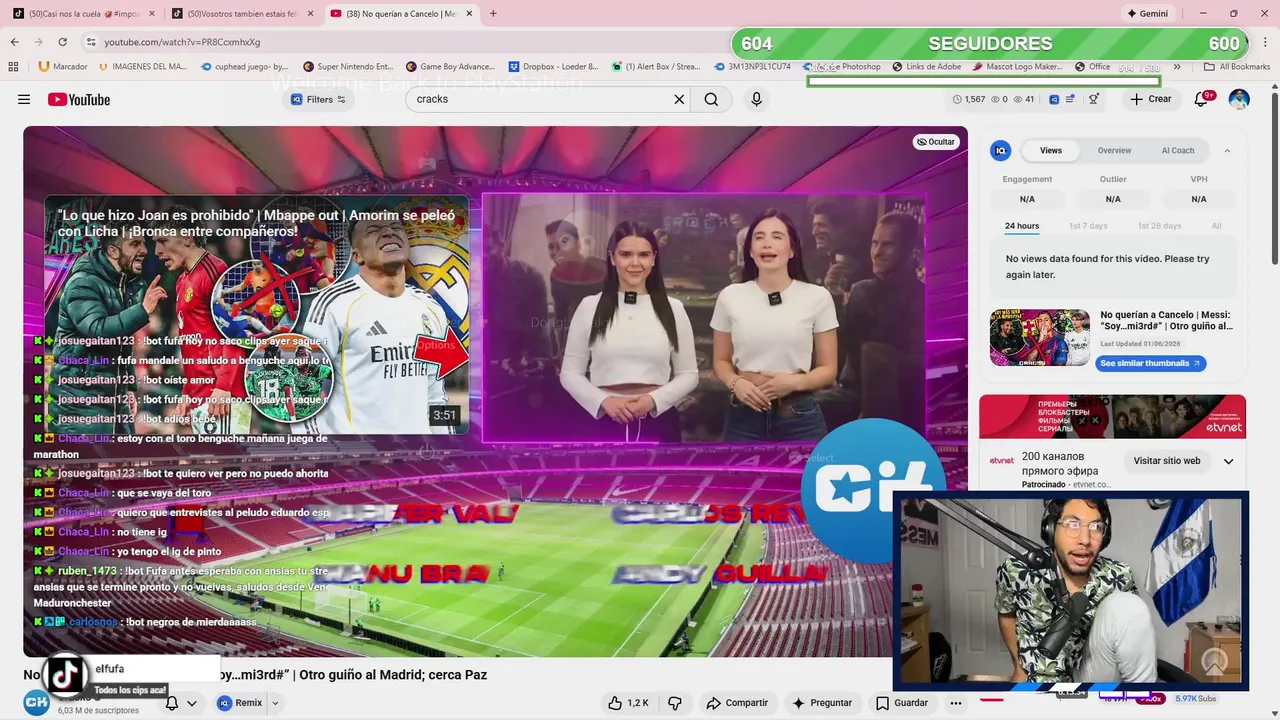Select the 24 hours range
The width and height of the screenshot is (1280, 720).
click(x=1022, y=226)
